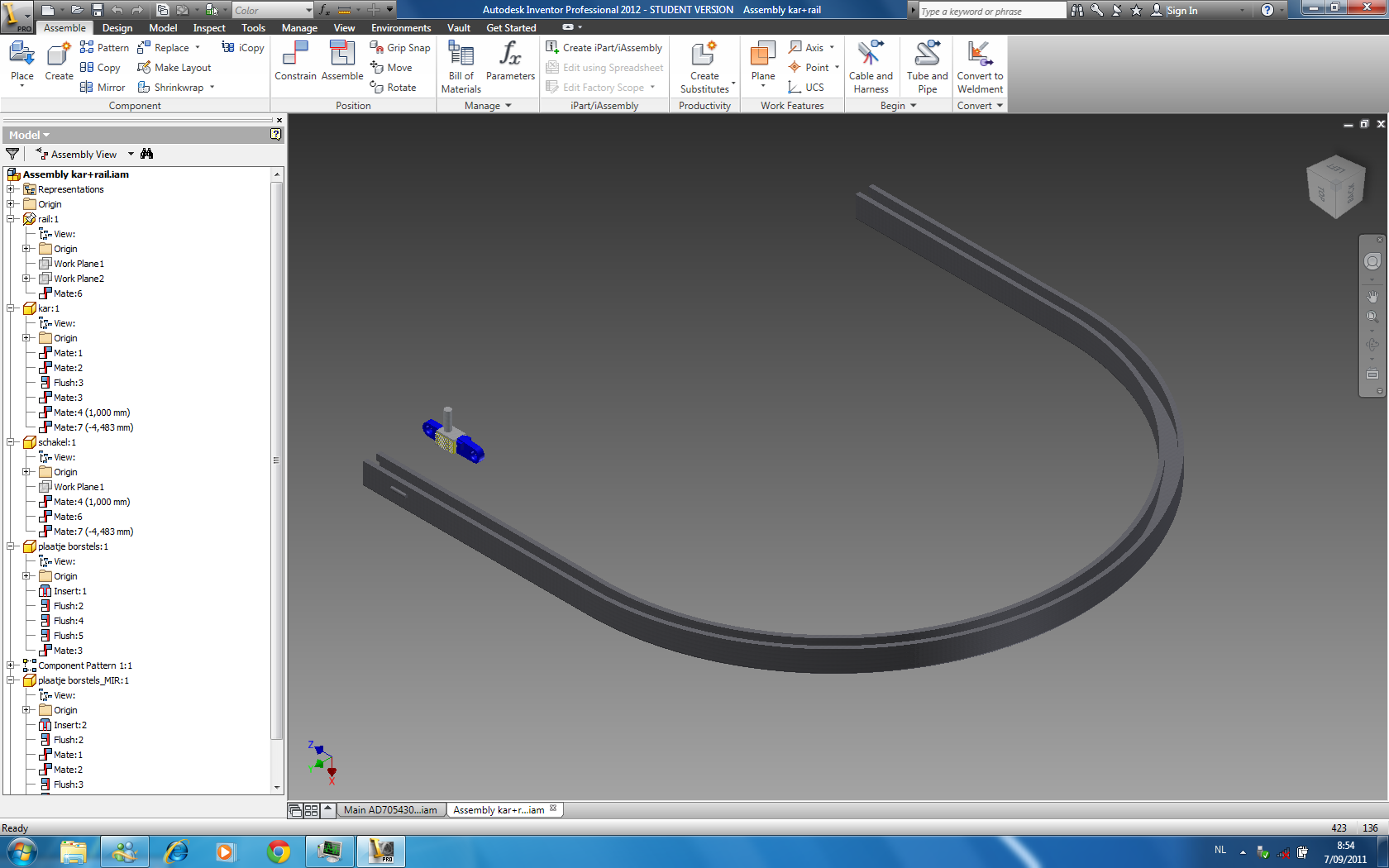The width and height of the screenshot is (1389, 868).
Task: Select the Rotate component tool
Action: tap(394, 88)
